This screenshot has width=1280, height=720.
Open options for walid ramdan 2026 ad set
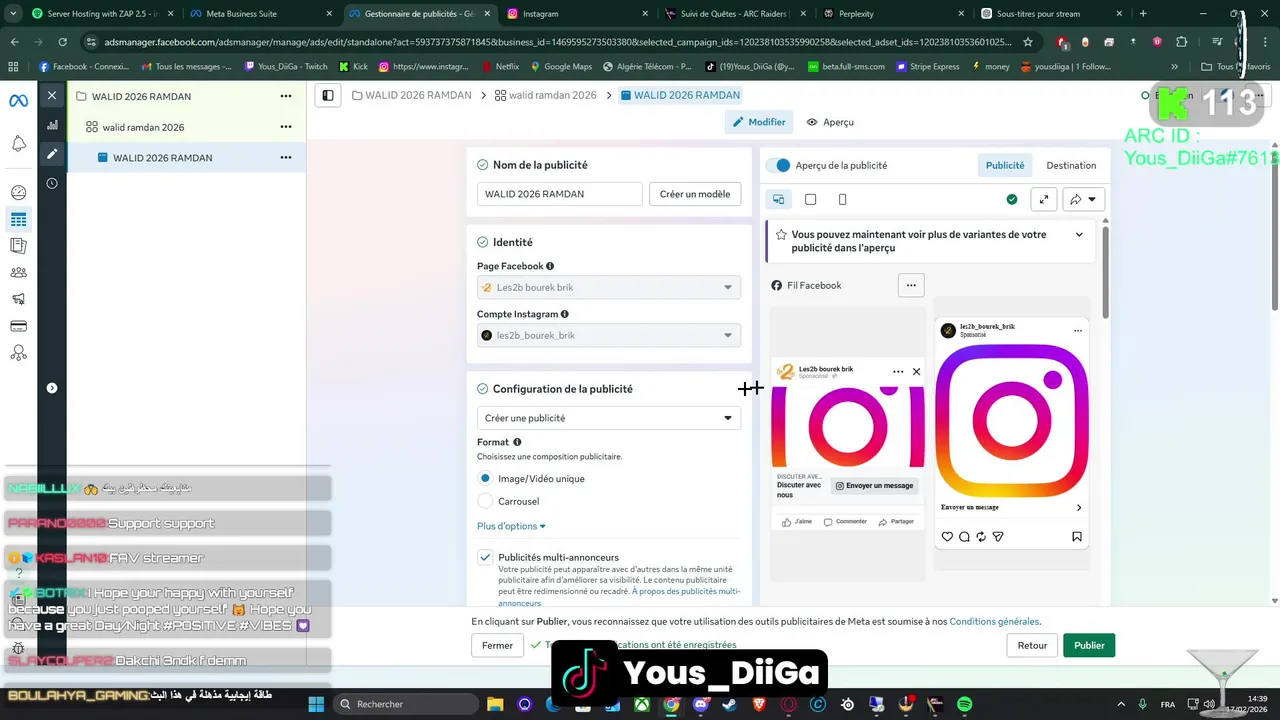point(286,127)
